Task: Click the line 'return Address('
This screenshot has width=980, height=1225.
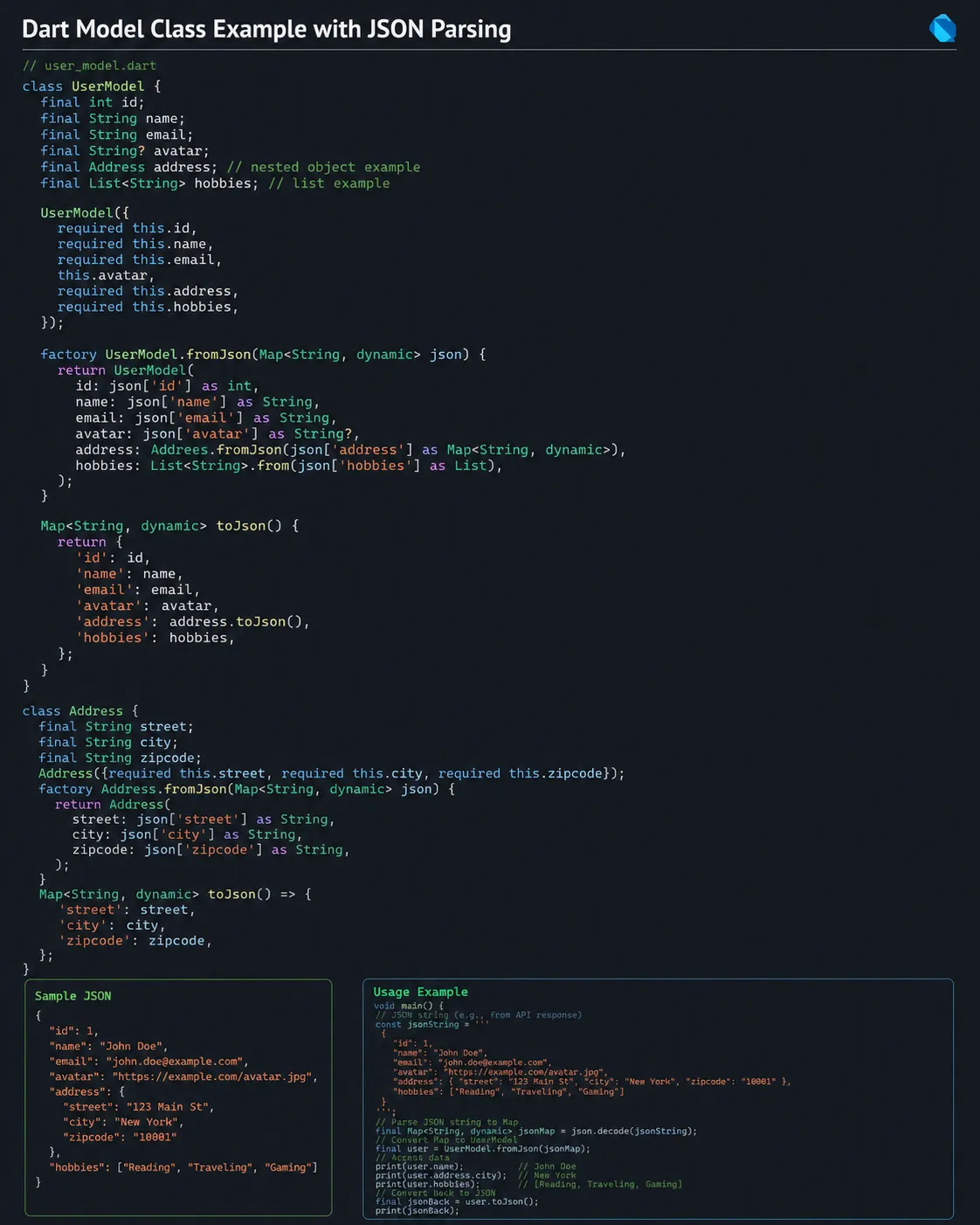Action: 114,805
